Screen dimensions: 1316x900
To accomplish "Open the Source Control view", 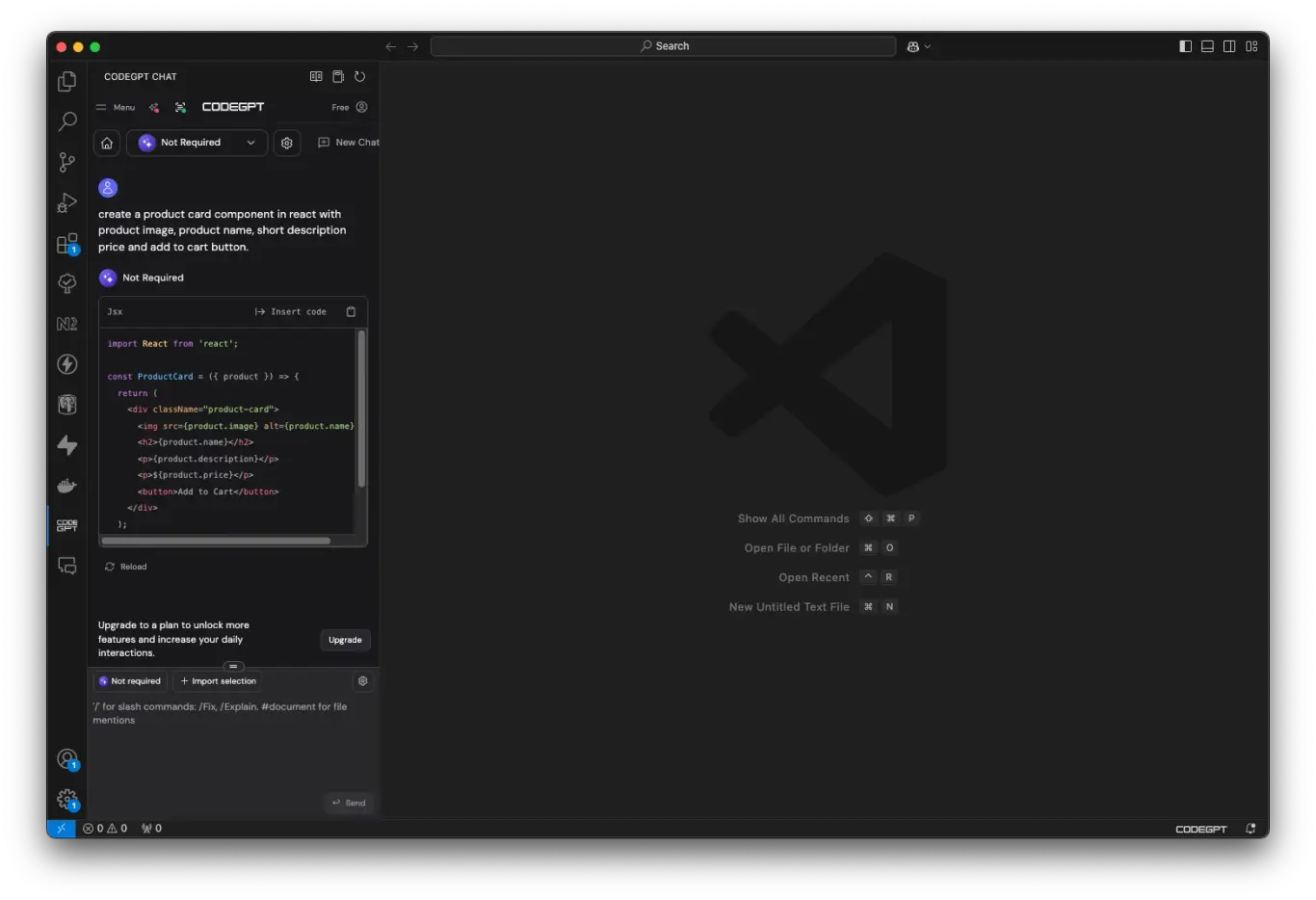I will coord(66,162).
